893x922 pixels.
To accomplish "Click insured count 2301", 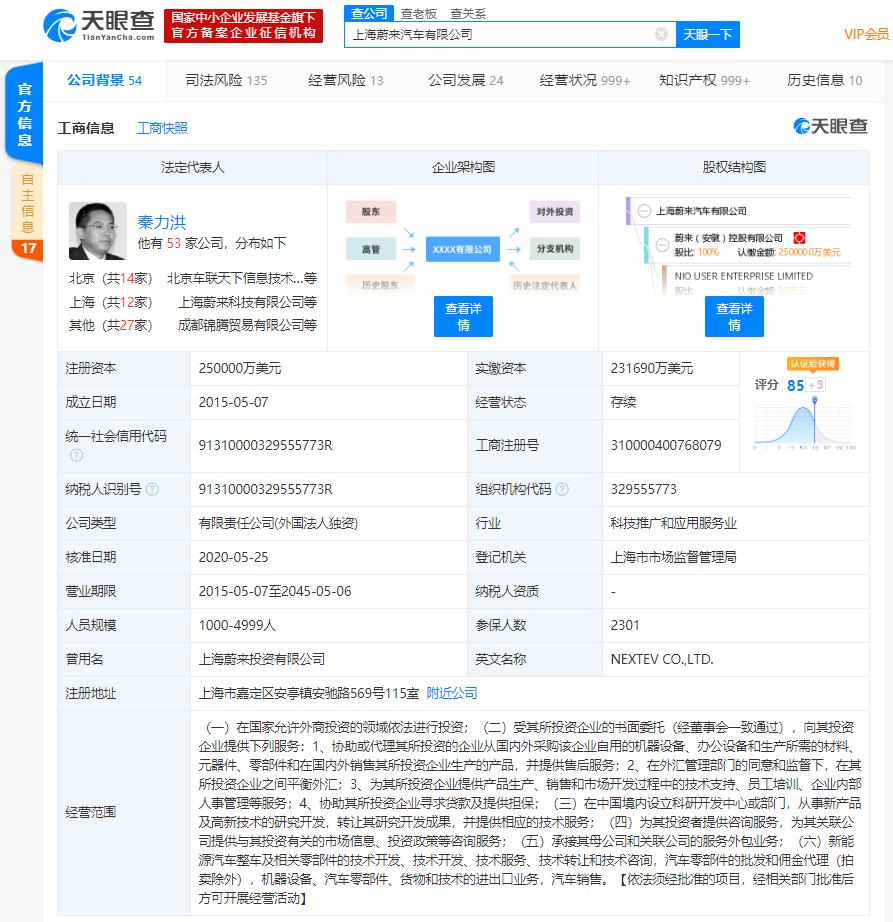I will click(x=625, y=625).
